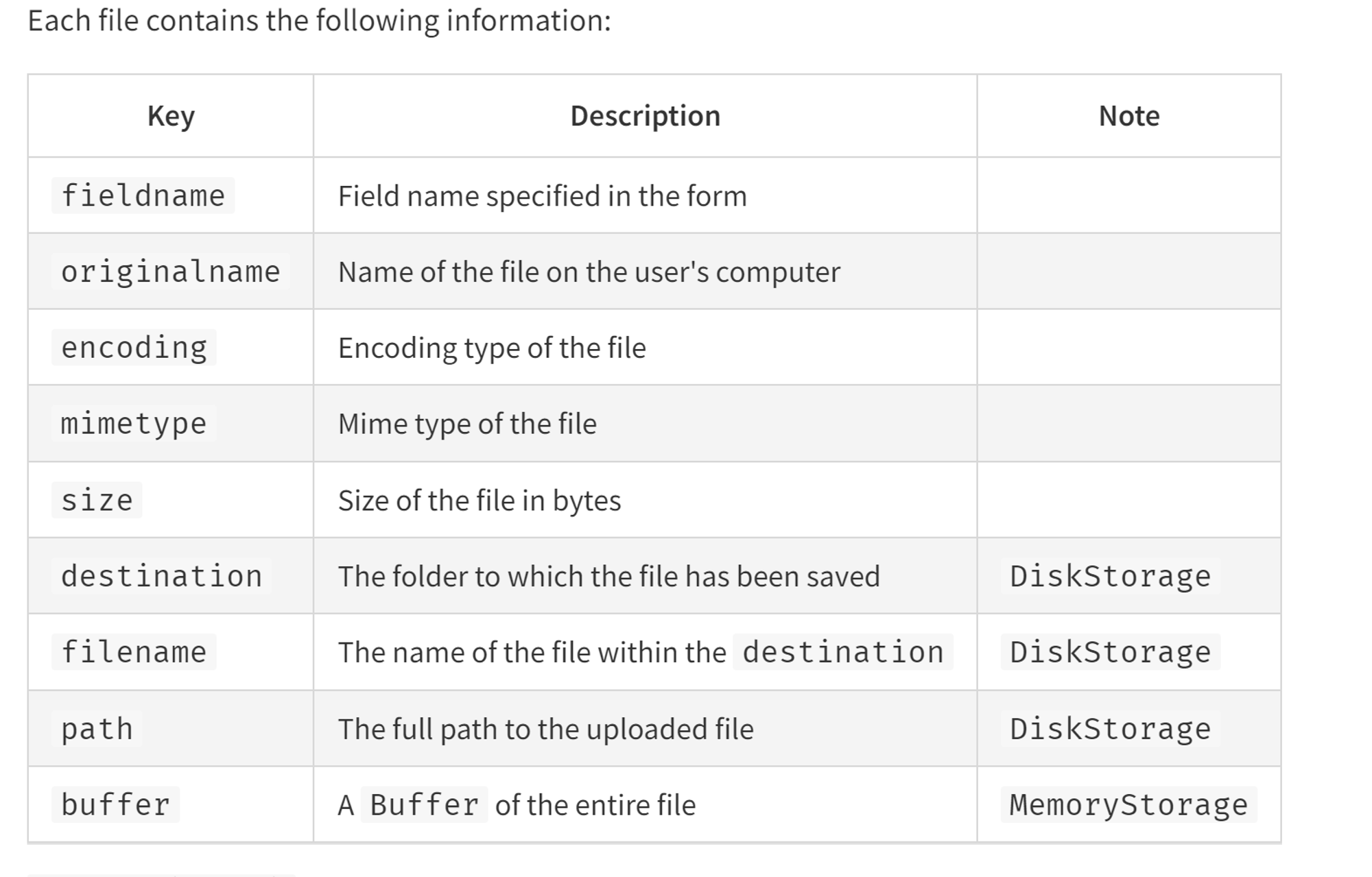Image resolution: width=1372 pixels, height=877 pixels.
Task: Click the originalname code key
Action: pyautogui.click(x=170, y=272)
